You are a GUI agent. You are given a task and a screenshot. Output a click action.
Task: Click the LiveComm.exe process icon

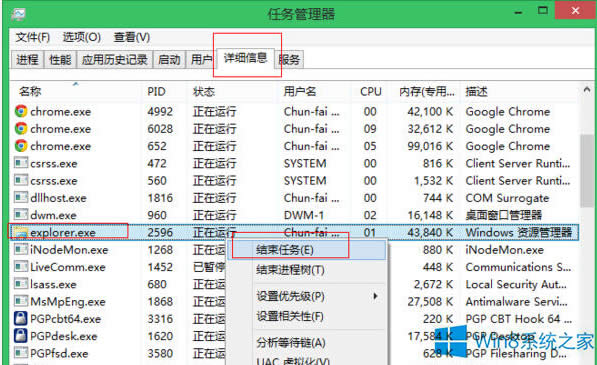pyautogui.click(x=21, y=266)
